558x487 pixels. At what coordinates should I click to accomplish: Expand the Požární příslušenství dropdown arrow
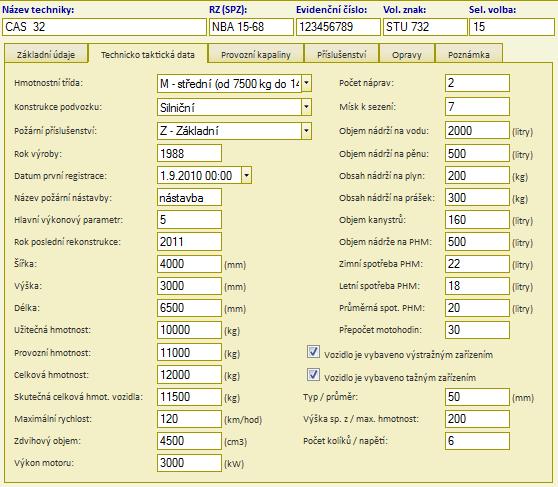pos(306,131)
